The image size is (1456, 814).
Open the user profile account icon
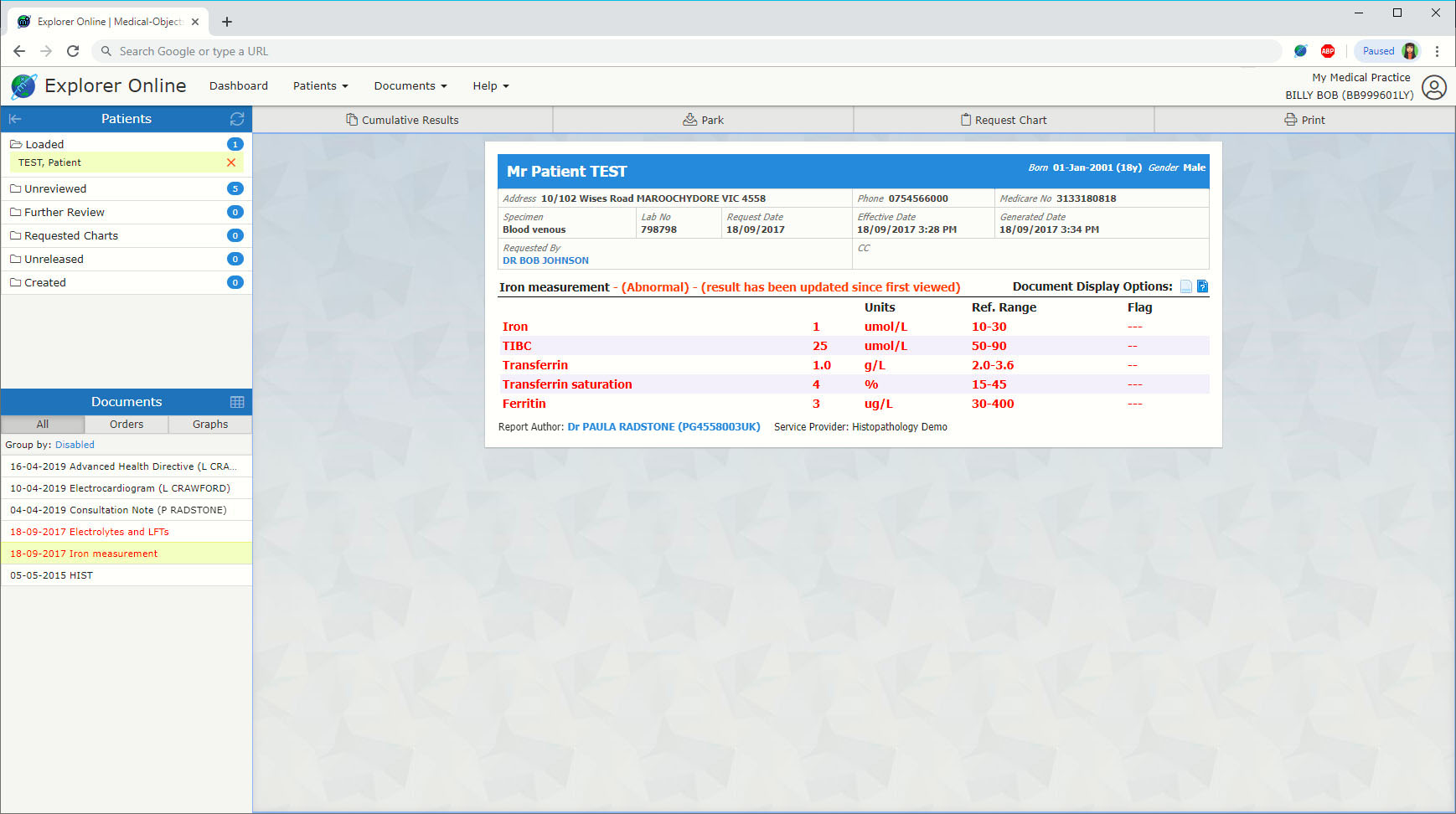1434,87
